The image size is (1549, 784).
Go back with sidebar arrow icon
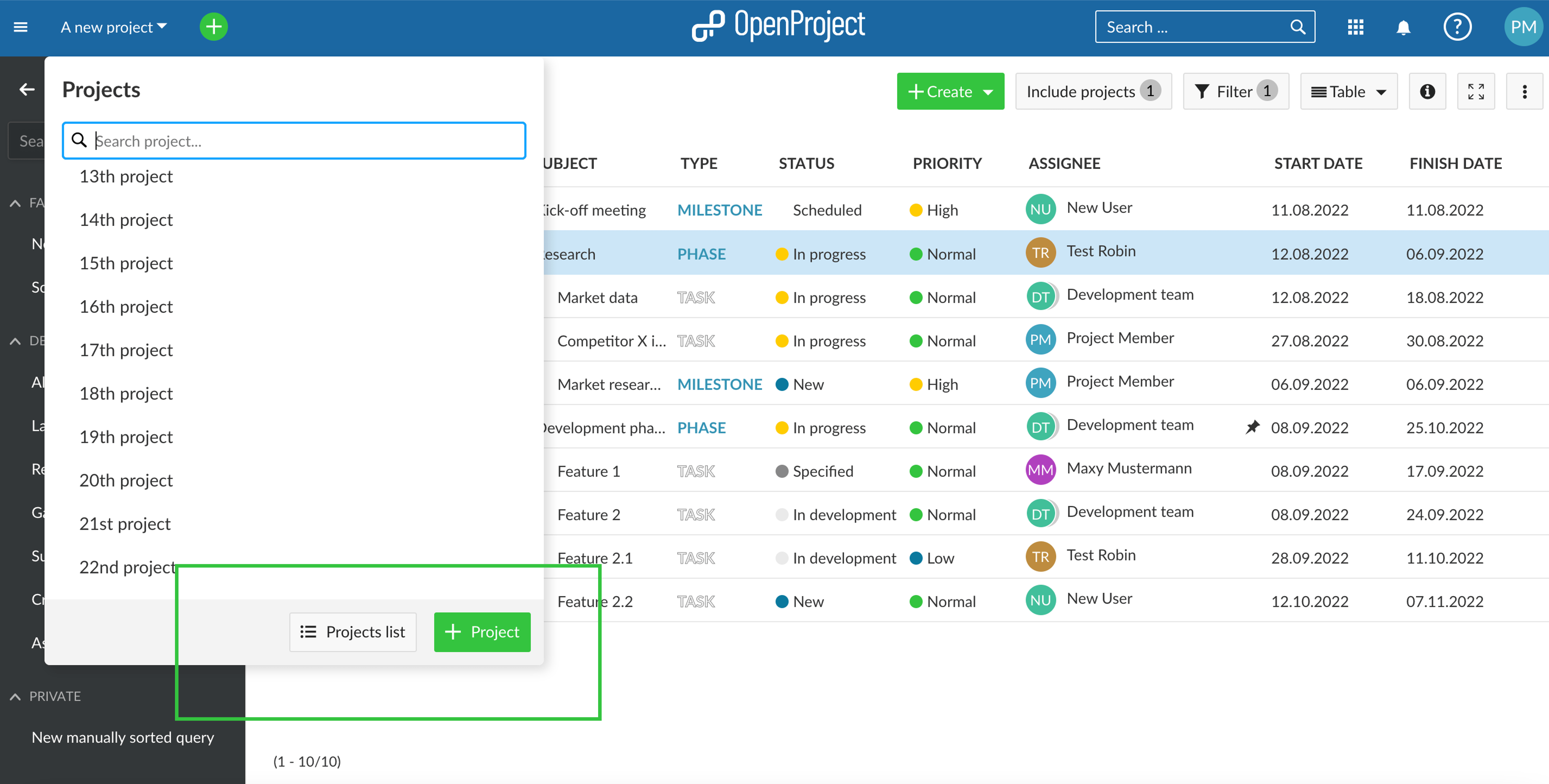[26, 89]
